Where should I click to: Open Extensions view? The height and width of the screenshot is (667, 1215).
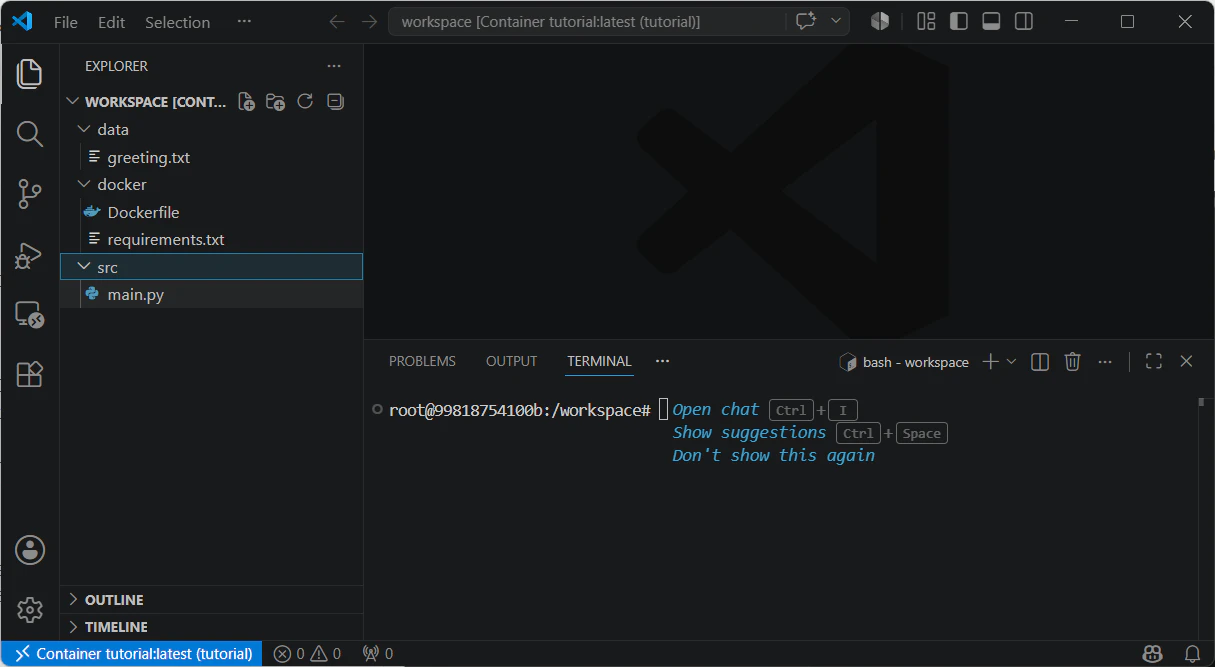(30, 374)
